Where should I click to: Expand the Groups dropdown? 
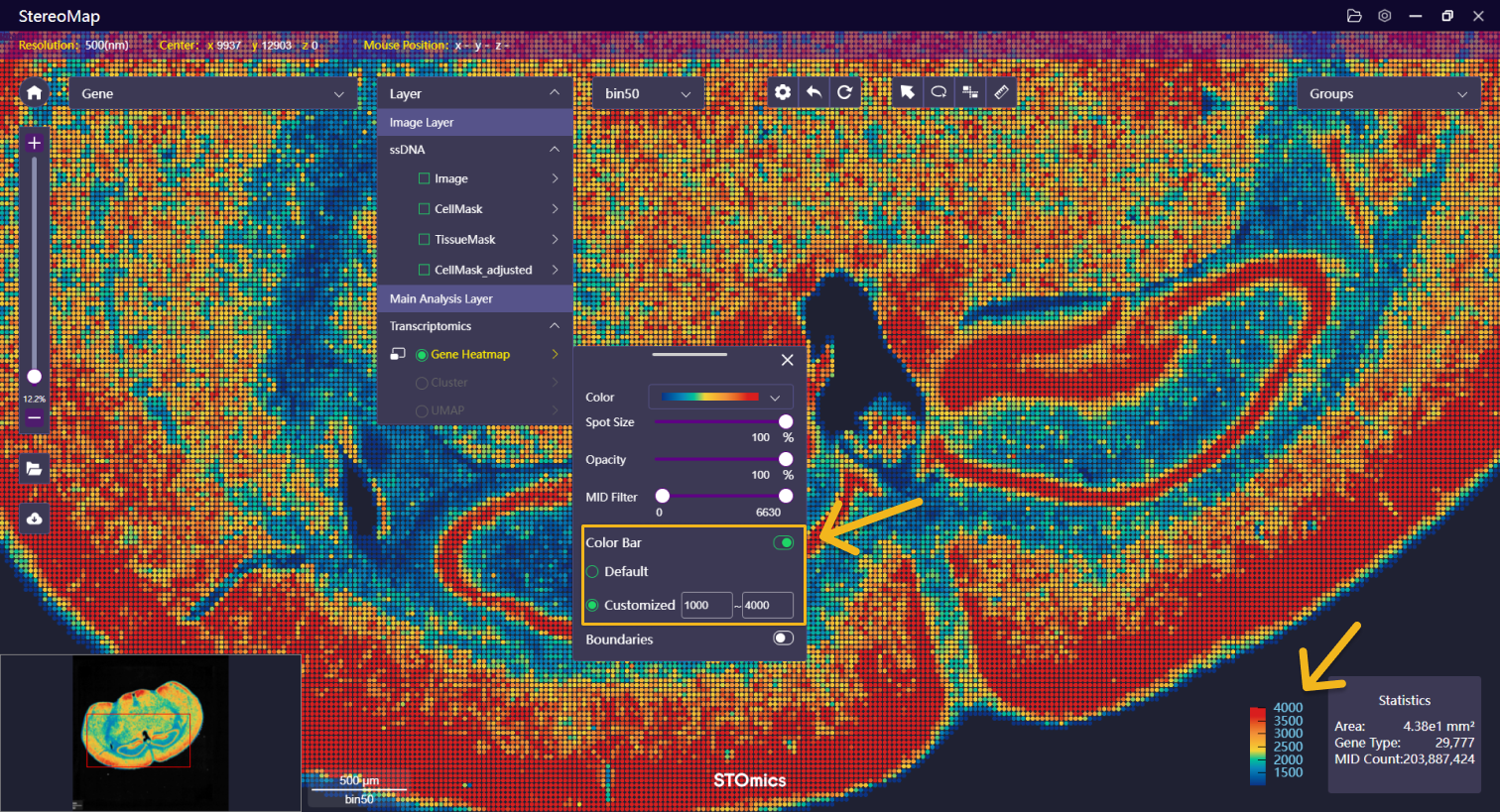pyautogui.click(x=1387, y=94)
